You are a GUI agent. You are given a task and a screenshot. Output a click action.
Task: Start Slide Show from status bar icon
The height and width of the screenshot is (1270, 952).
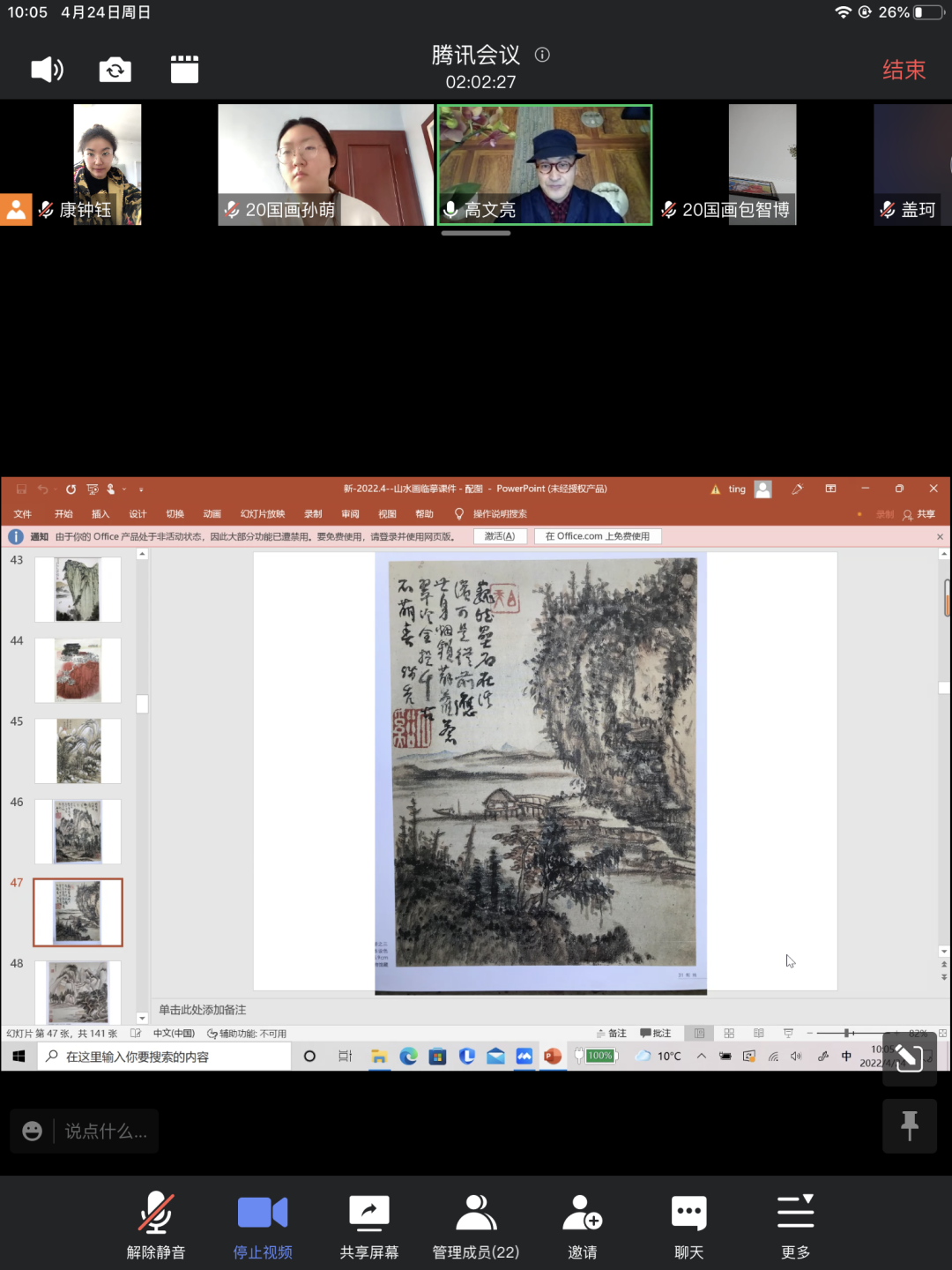[788, 1033]
